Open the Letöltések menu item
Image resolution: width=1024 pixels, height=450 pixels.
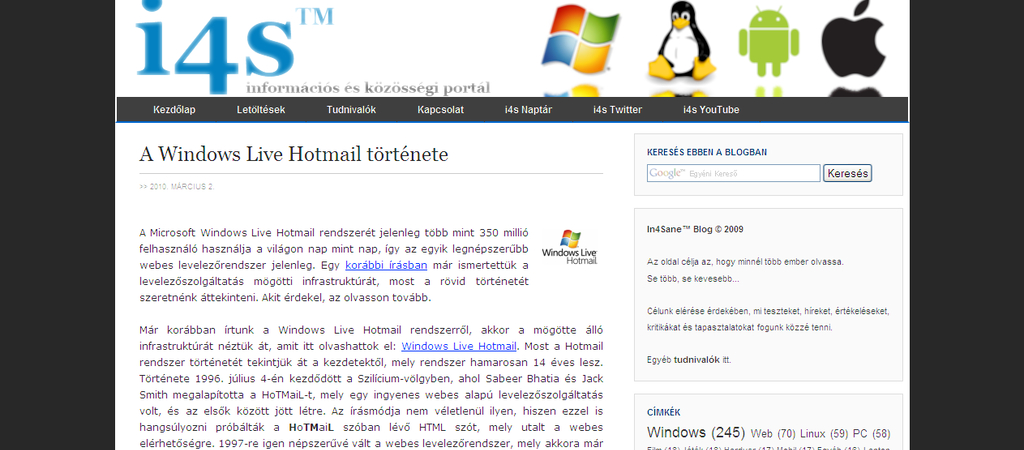pos(261,110)
